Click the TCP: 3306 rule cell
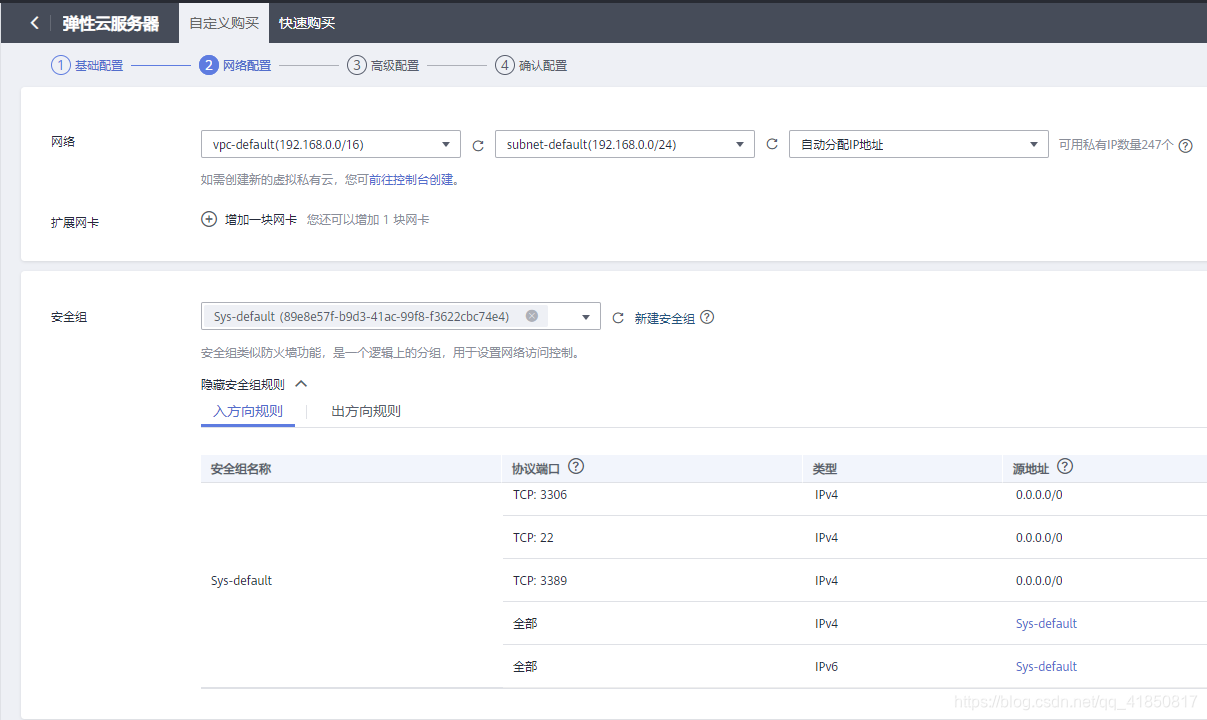Viewport: 1207px width, 720px height. [x=540, y=494]
